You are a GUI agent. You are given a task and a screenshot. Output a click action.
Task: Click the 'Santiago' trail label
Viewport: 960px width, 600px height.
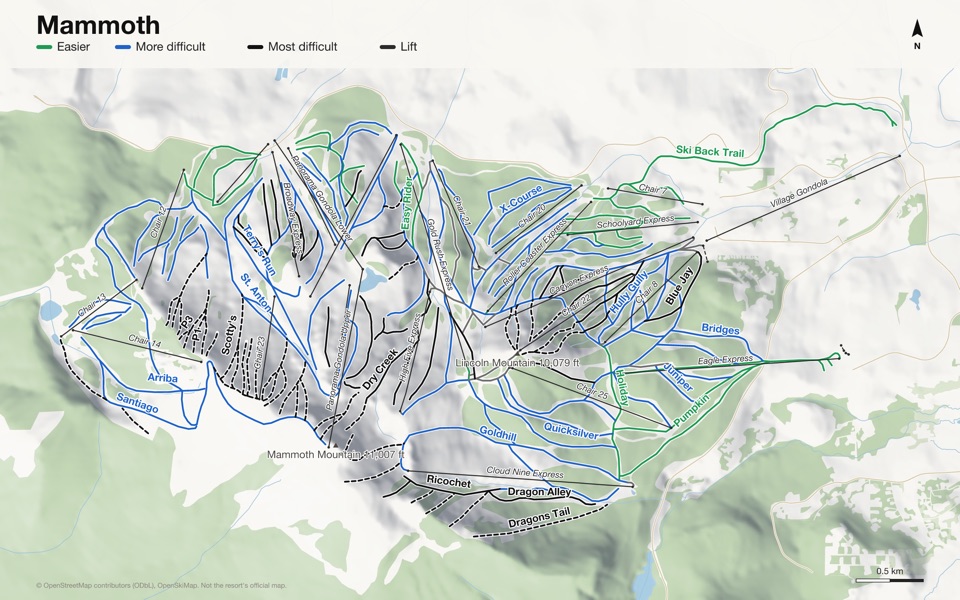point(138,403)
